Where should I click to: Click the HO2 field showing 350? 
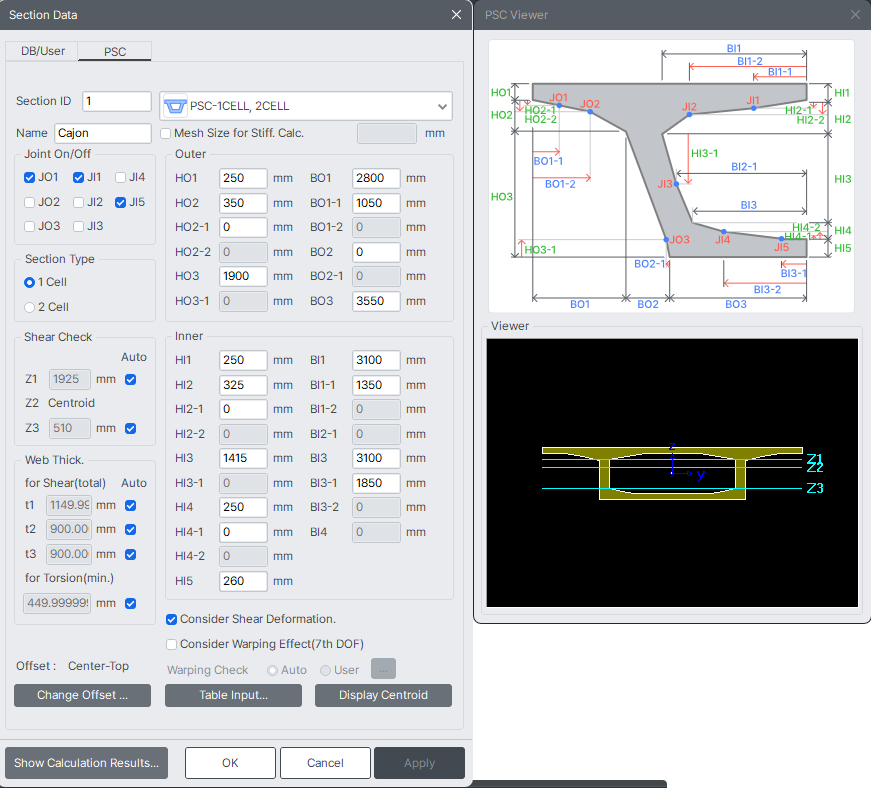[243, 203]
